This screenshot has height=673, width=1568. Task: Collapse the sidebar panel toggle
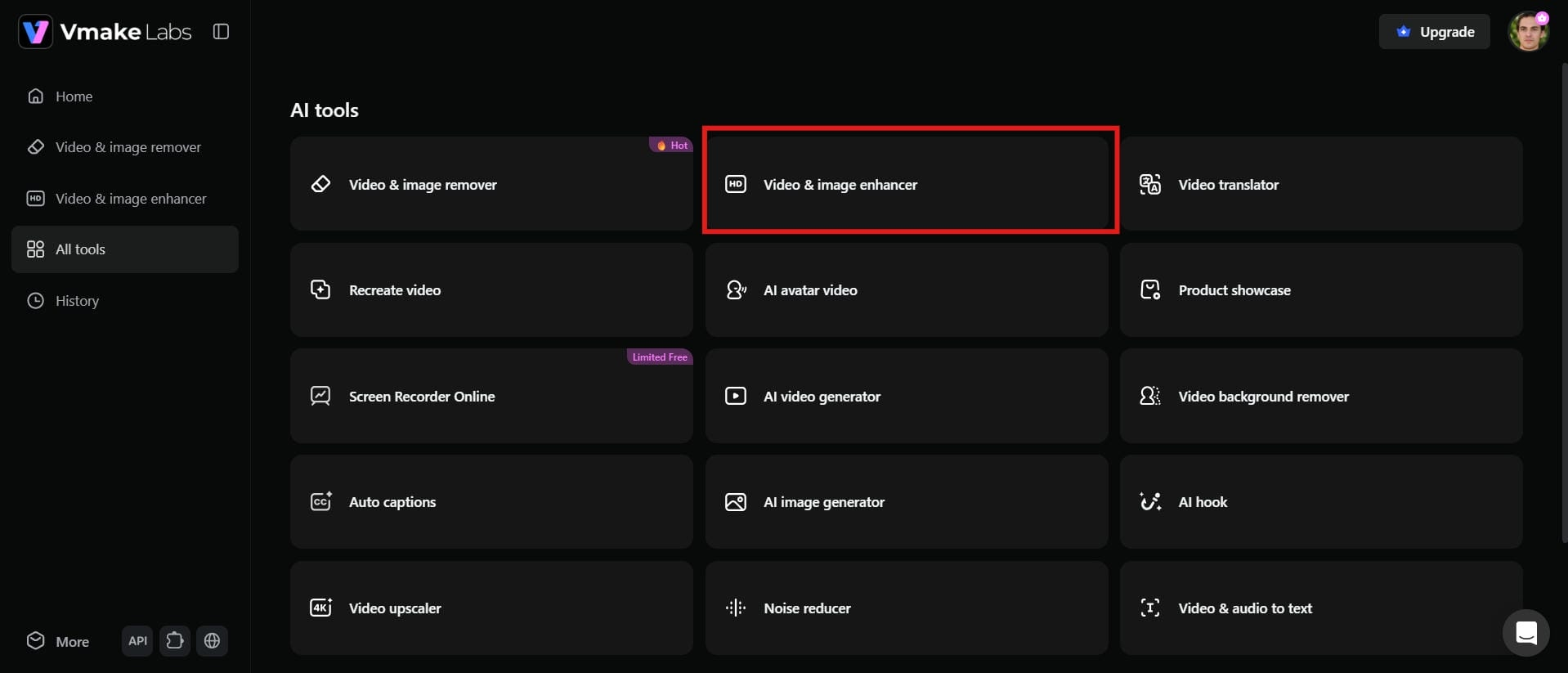coord(221,31)
